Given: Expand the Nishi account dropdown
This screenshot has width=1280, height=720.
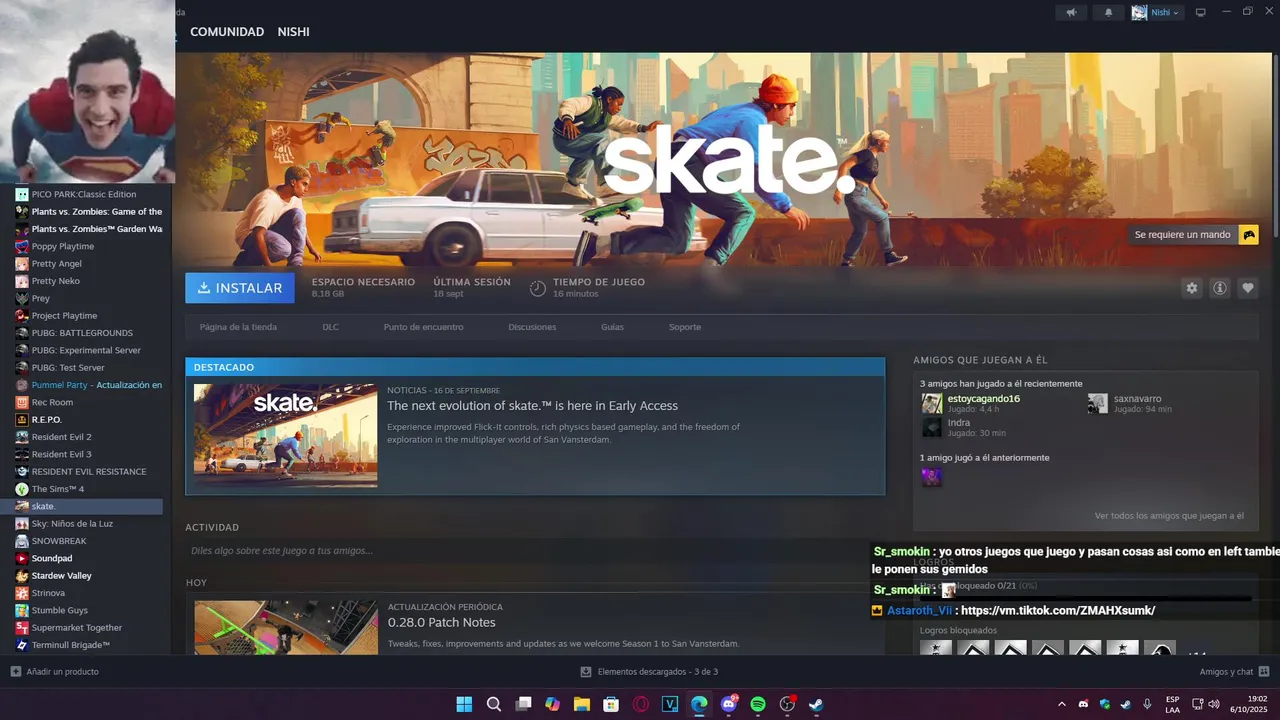Looking at the screenshot, I should click(1157, 12).
